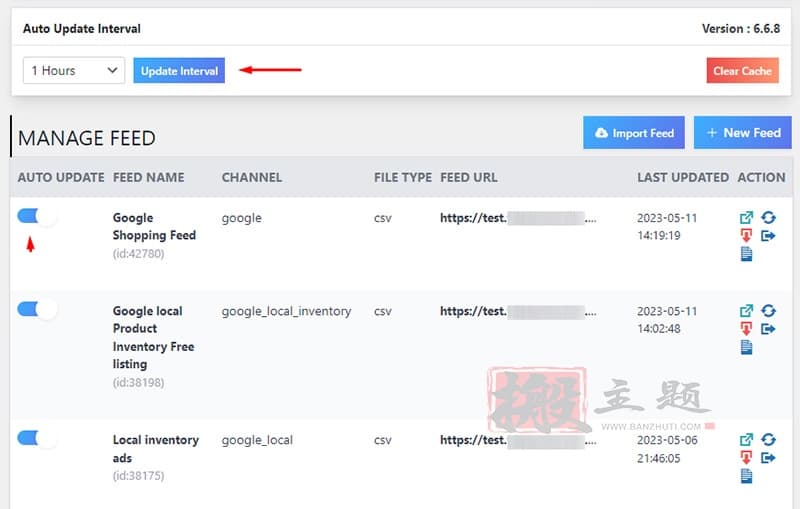
Task: Click the LAST UPDATED column header
Action: tap(683, 177)
